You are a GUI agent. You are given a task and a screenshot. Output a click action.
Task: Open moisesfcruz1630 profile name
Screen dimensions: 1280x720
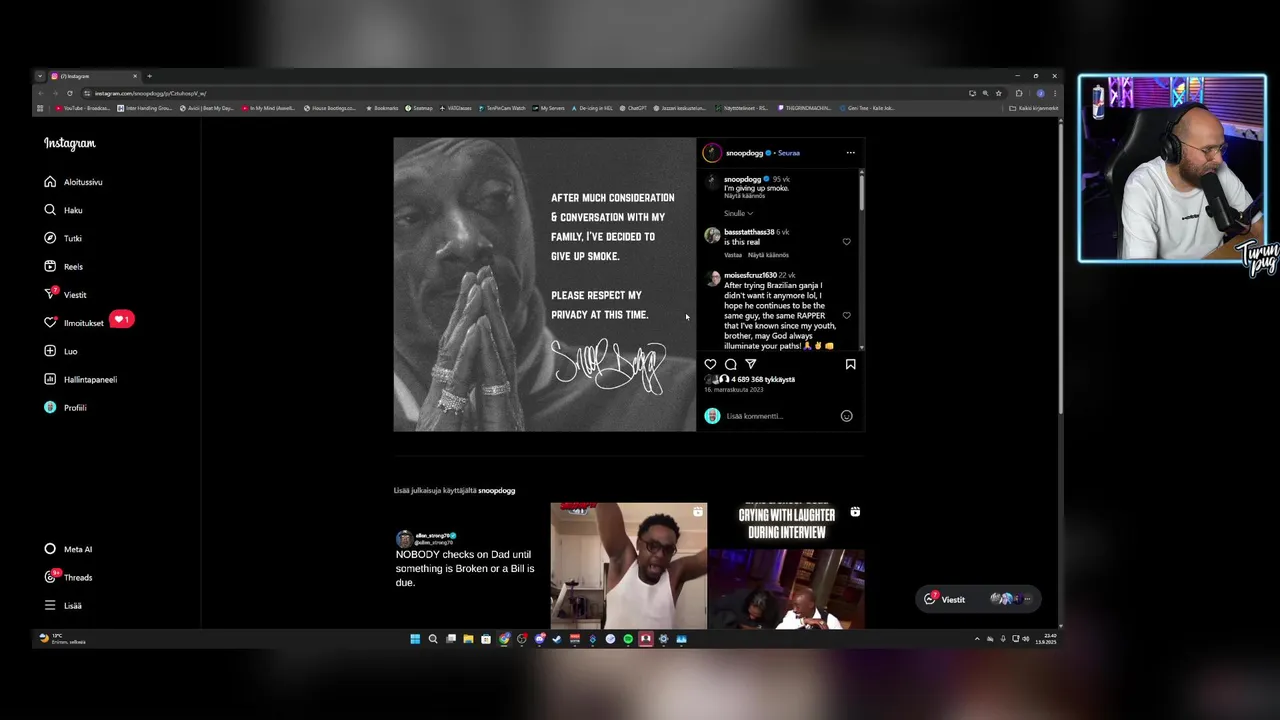point(750,275)
